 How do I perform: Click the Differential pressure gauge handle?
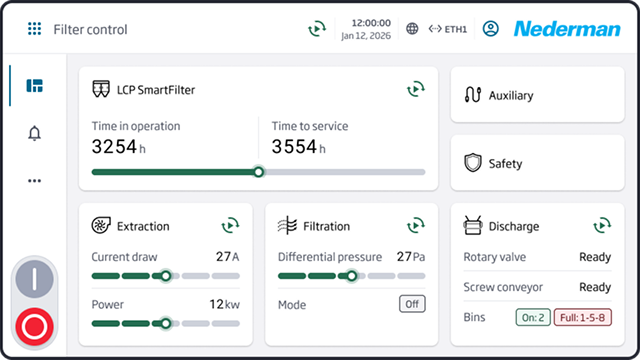pyautogui.click(x=351, y=276)
